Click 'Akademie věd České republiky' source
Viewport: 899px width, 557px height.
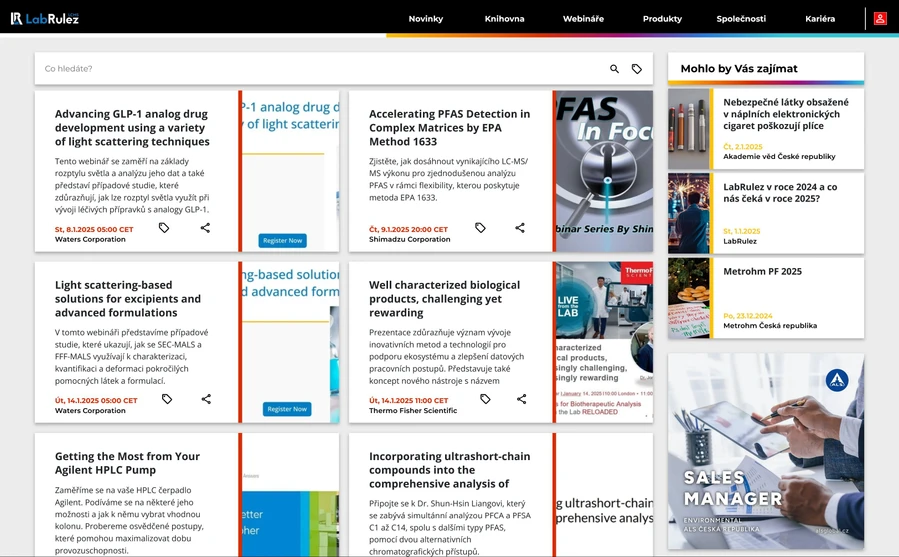pyautogui.click(x=779, y=156)
